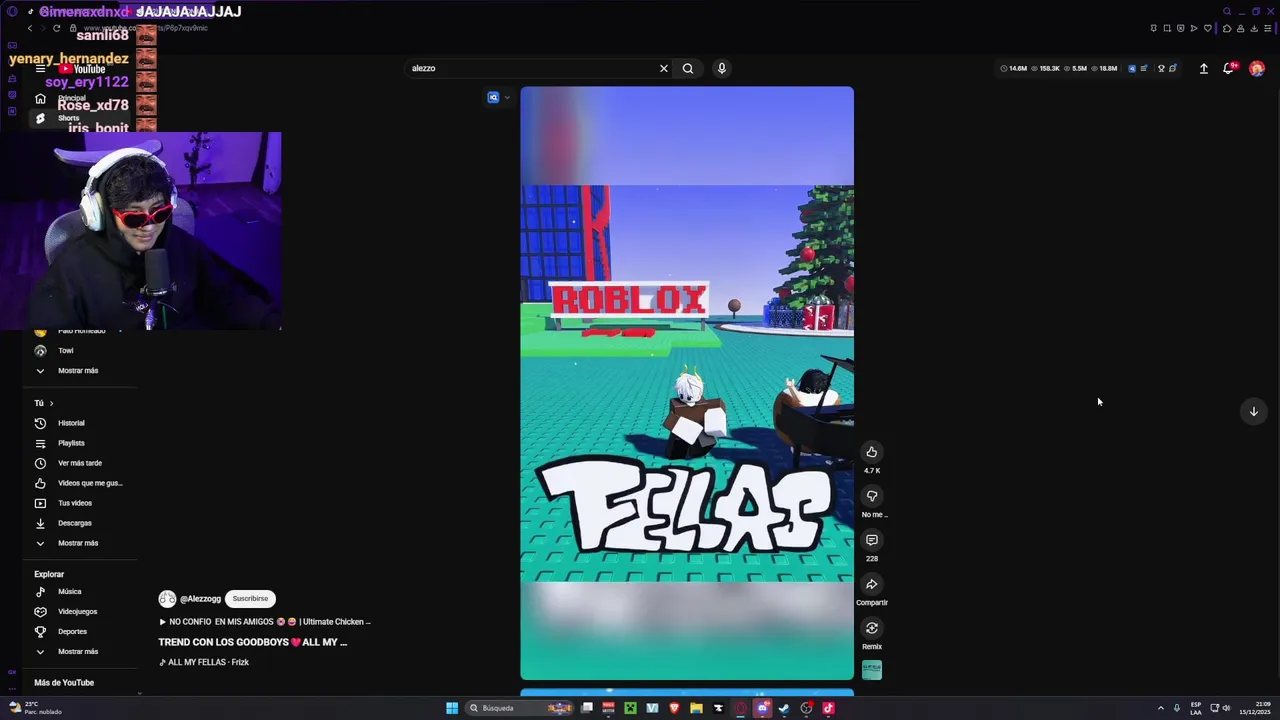Dislike the Short with thumbs-down icon
The width and height of the screenshot is (1280, 720).
coord(872,496)
